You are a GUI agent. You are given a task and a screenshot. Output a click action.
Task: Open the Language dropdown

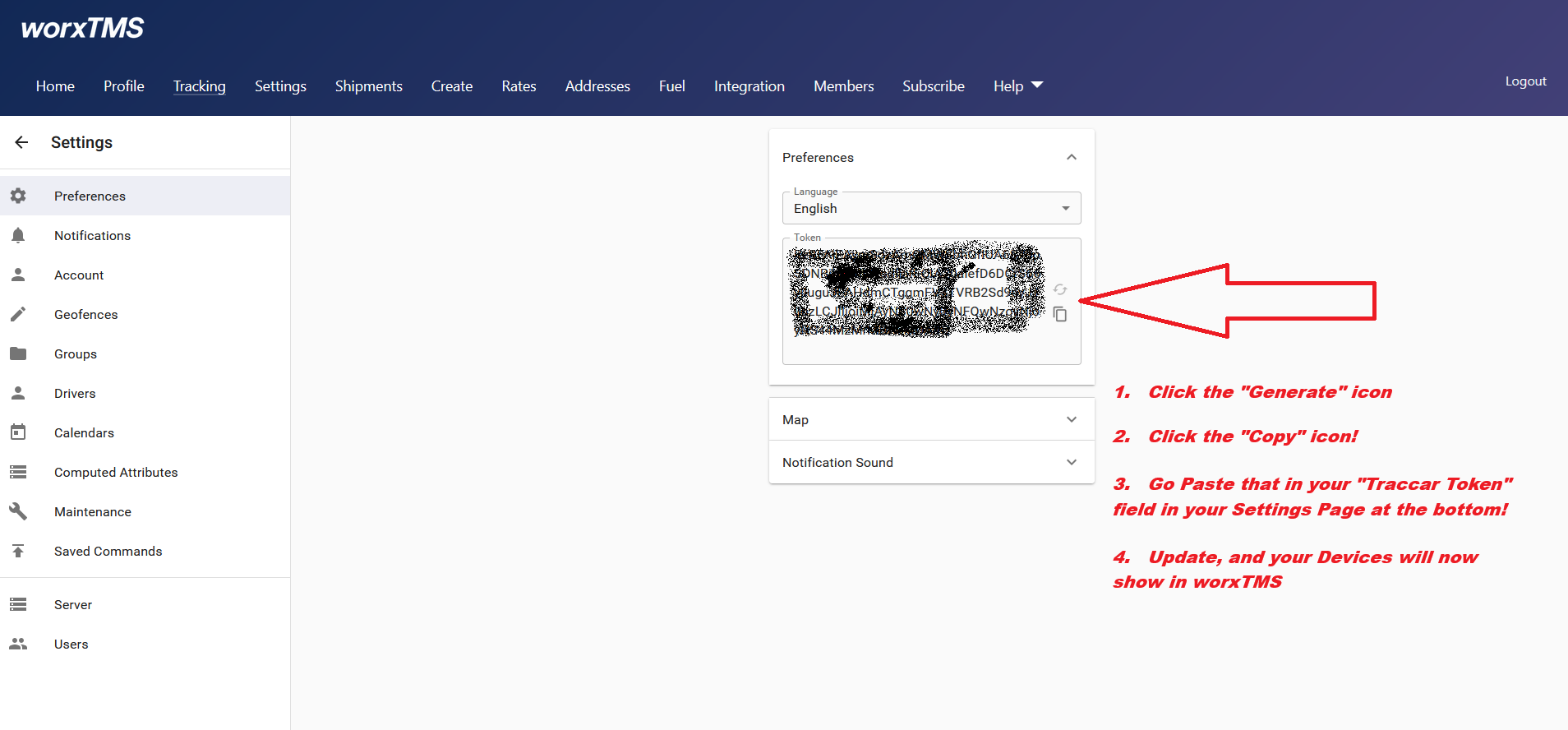point(931,208)
